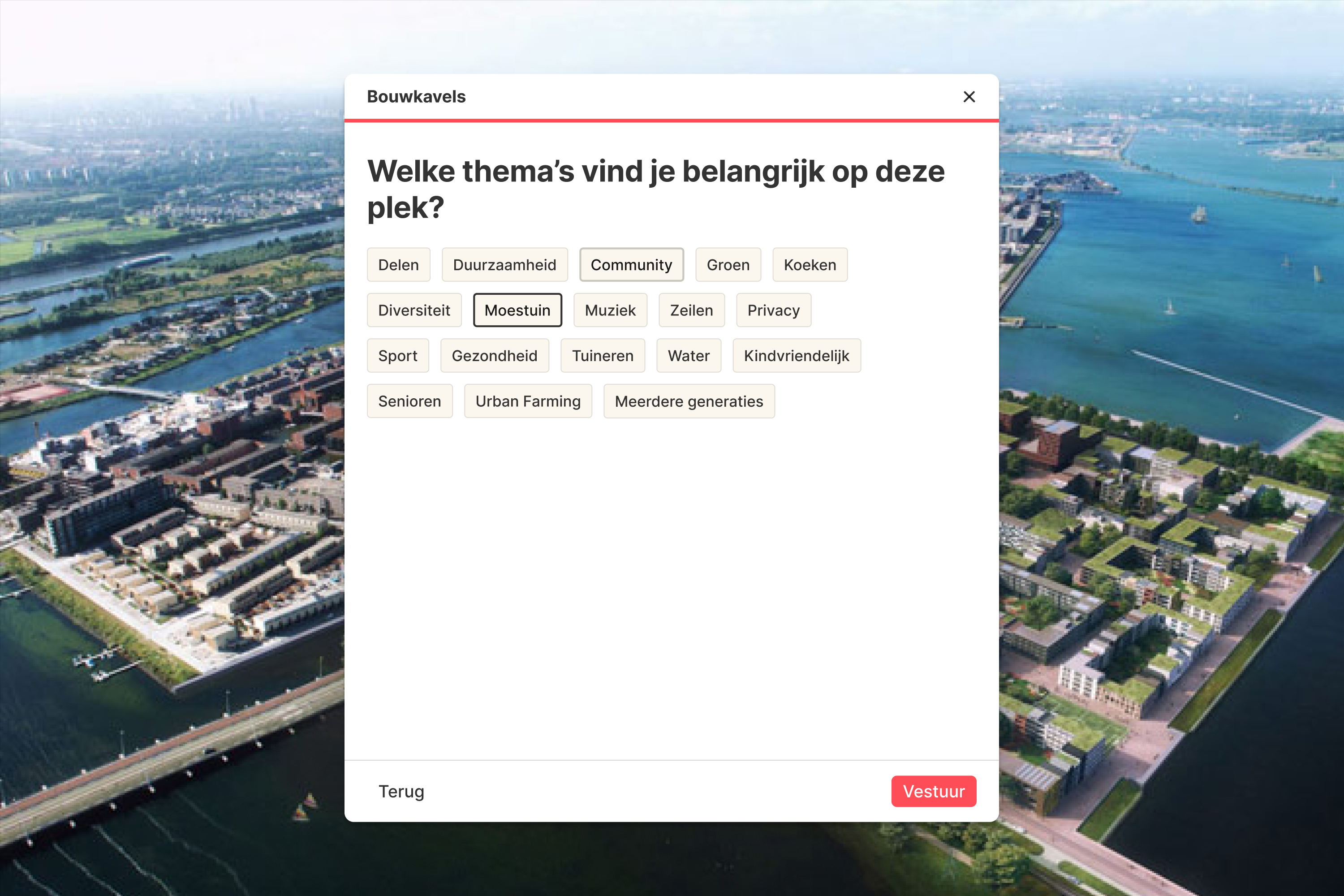The image size is (1344, 896).
Task: Select the Duurzaamheid theme
Action: [x=504, y=265]
